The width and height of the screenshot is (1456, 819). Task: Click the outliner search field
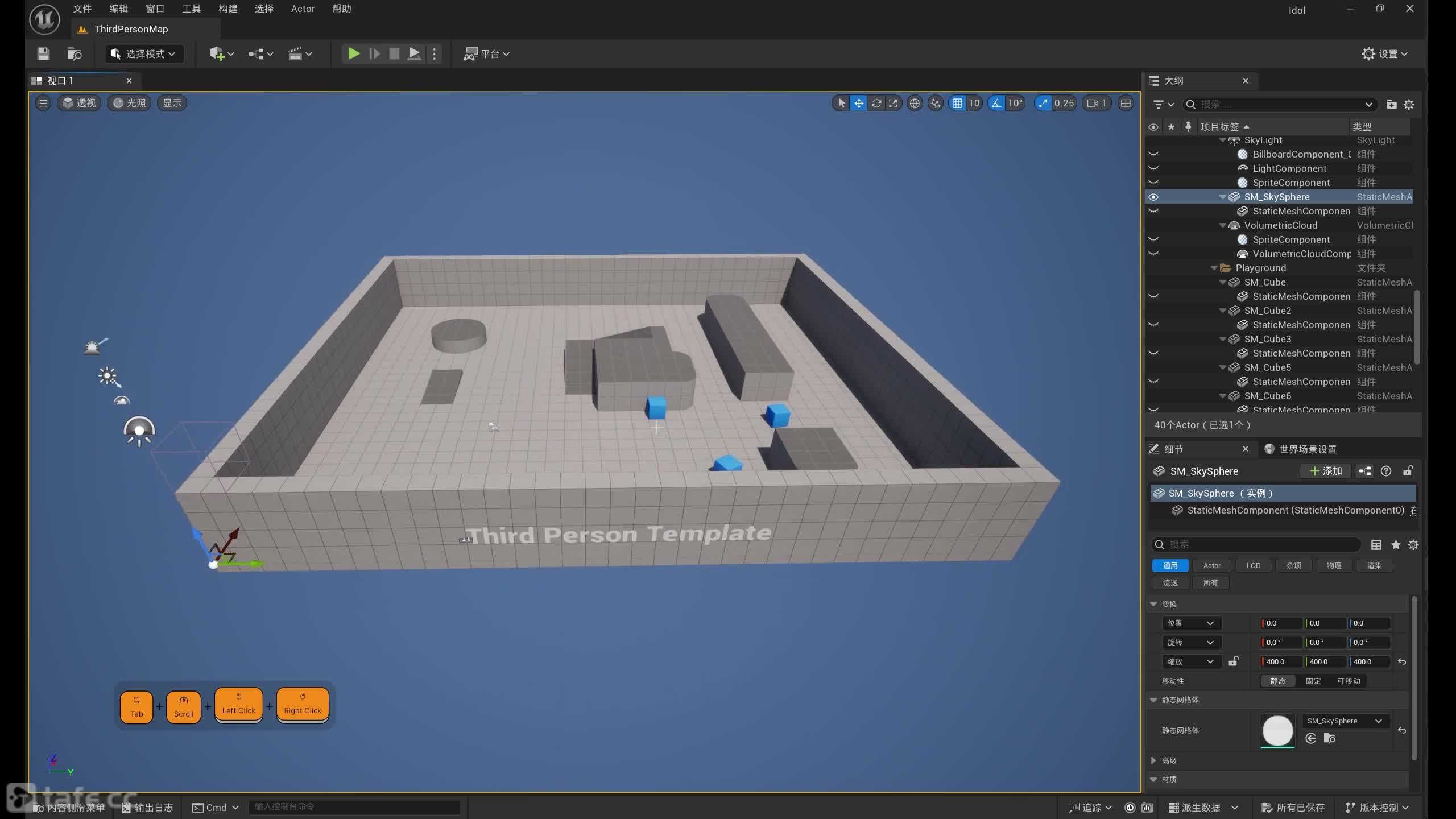point(1280,104)
